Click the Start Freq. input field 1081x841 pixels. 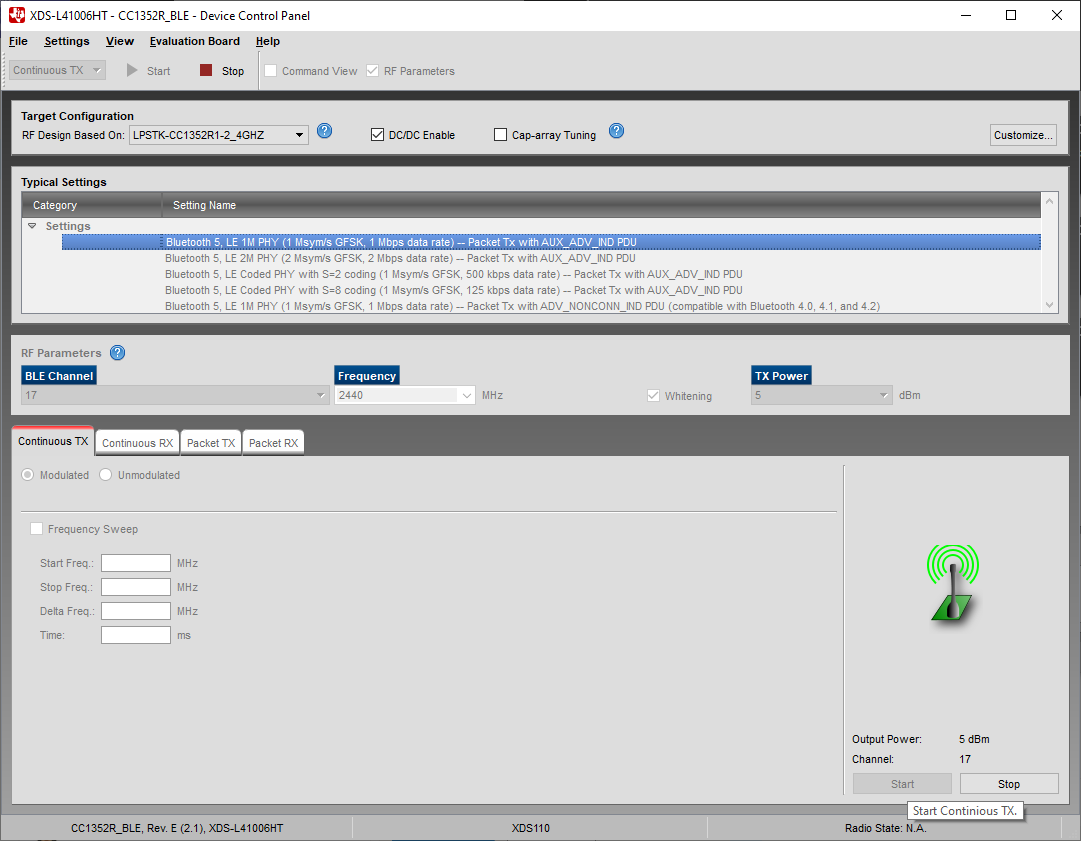[136, 563]
